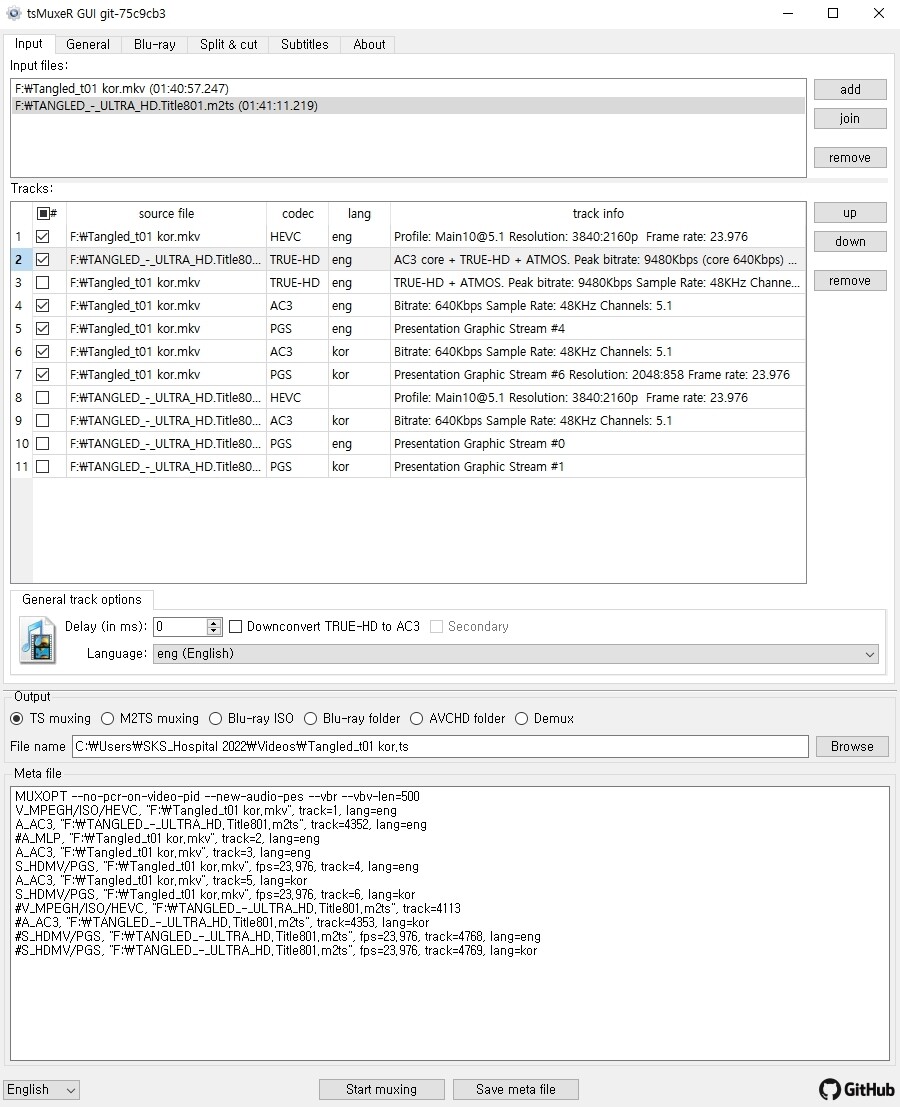The height and width of the screenshot is (1107, 900).
Task: Click the Delay (in ms) input field
Action: (x=181, y=626)
